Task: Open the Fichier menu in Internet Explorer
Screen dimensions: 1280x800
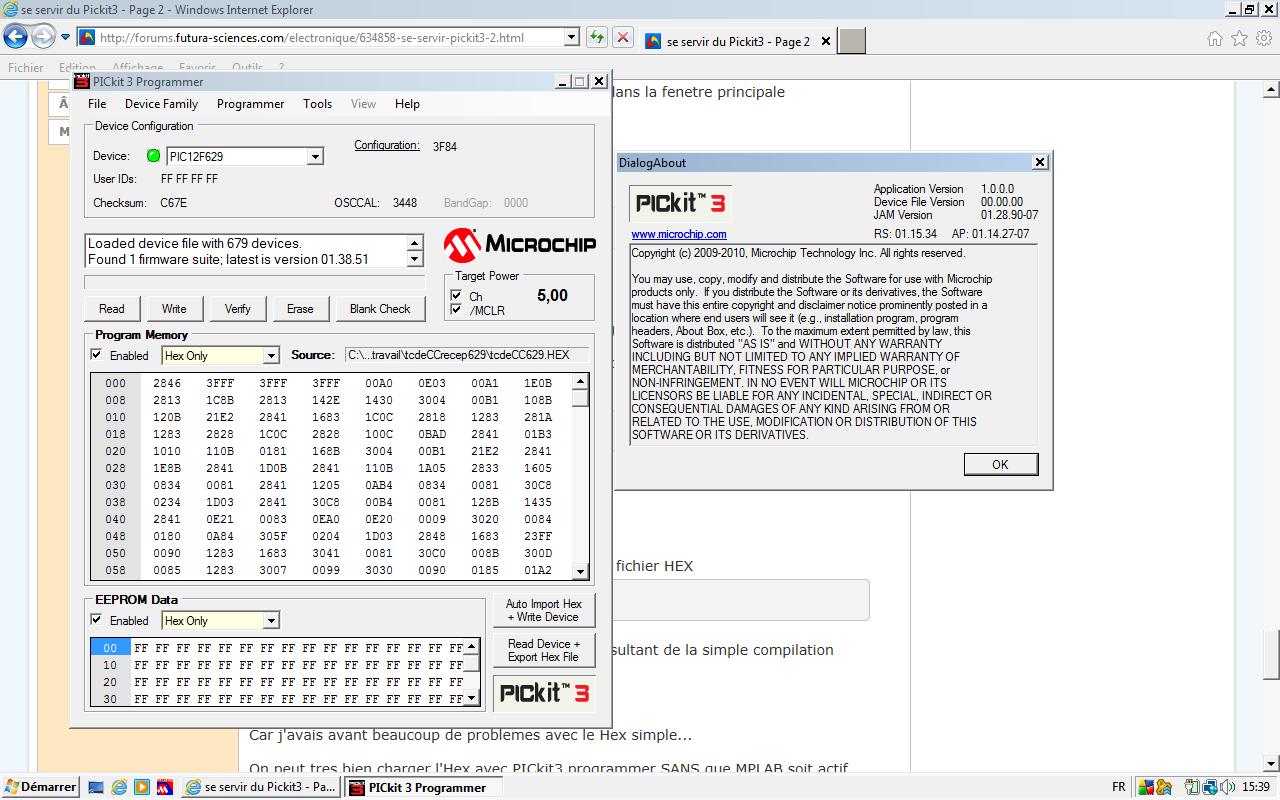Action: click(26, 68)
